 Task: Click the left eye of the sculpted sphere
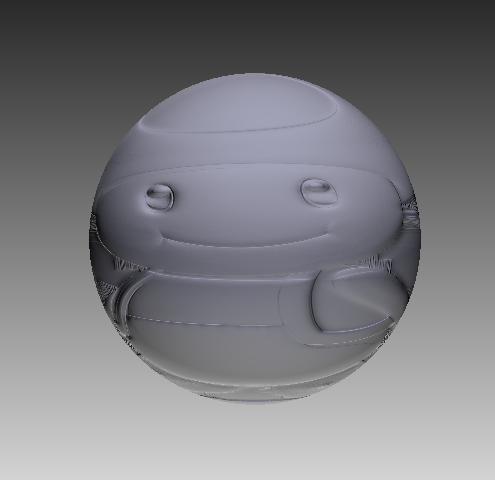click(160, 196)
